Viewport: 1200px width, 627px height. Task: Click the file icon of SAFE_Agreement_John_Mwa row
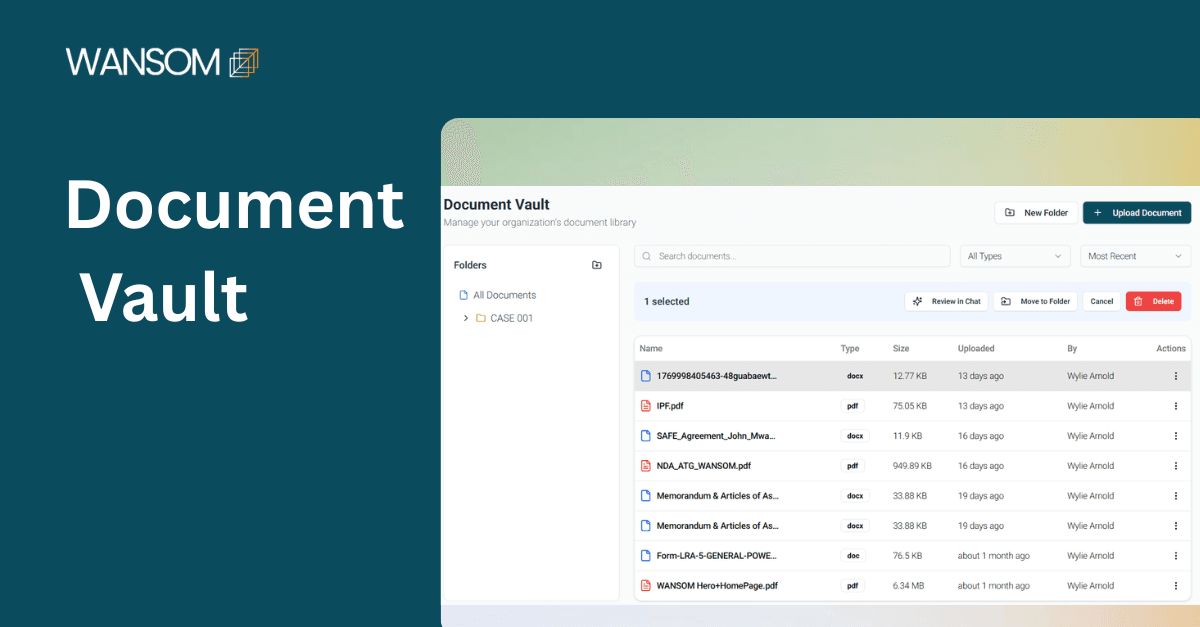pyautogui.click(x=645, y=436)
